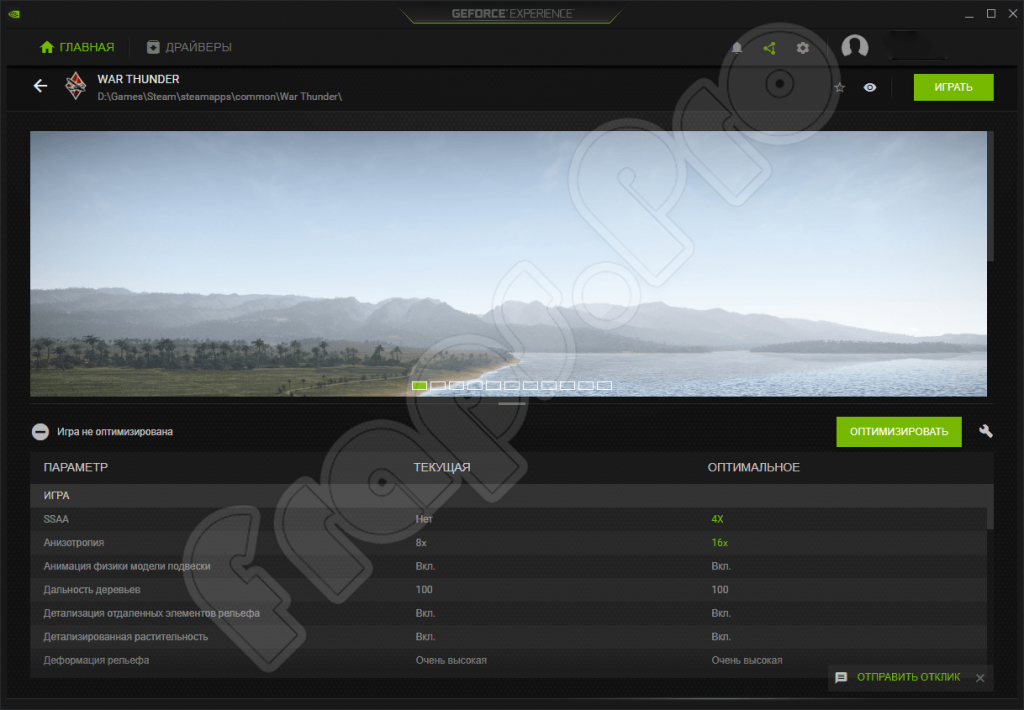Click the collapse handle below the screenshot
The height and width of the screenshot is (710, 1024).
point(511,404)
